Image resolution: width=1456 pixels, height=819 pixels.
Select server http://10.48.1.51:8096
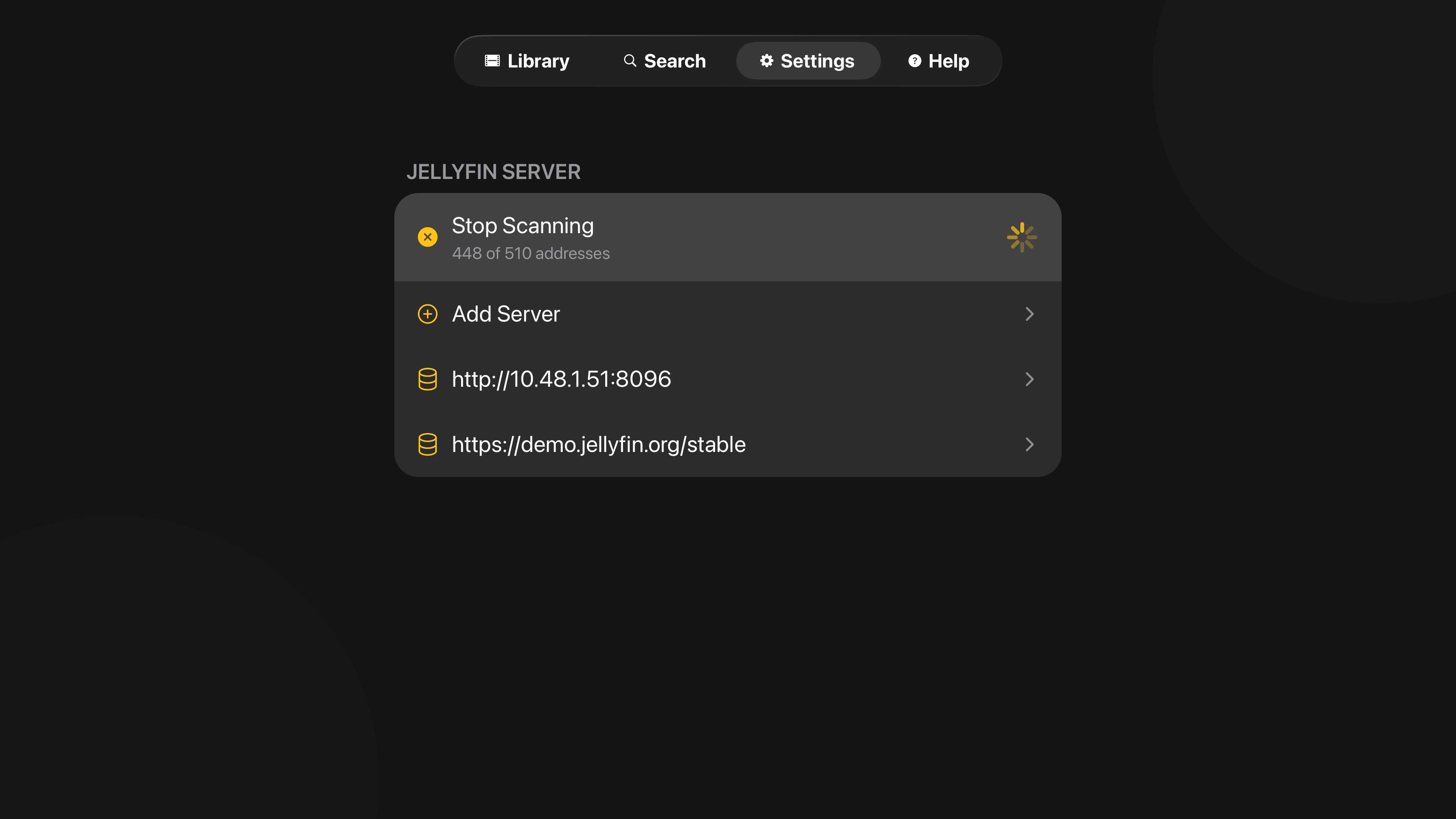(728, 379)
